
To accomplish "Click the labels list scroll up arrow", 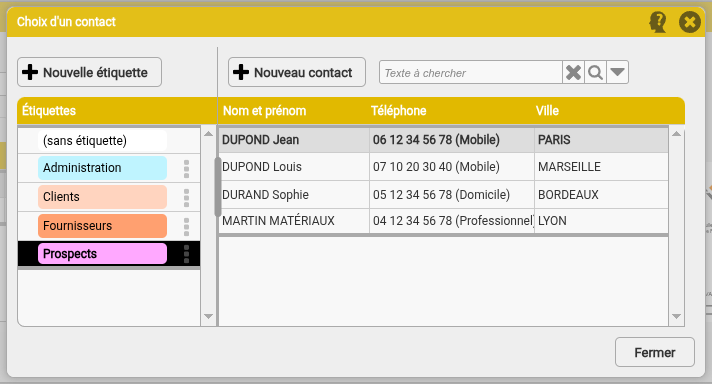I will (208, 134).
